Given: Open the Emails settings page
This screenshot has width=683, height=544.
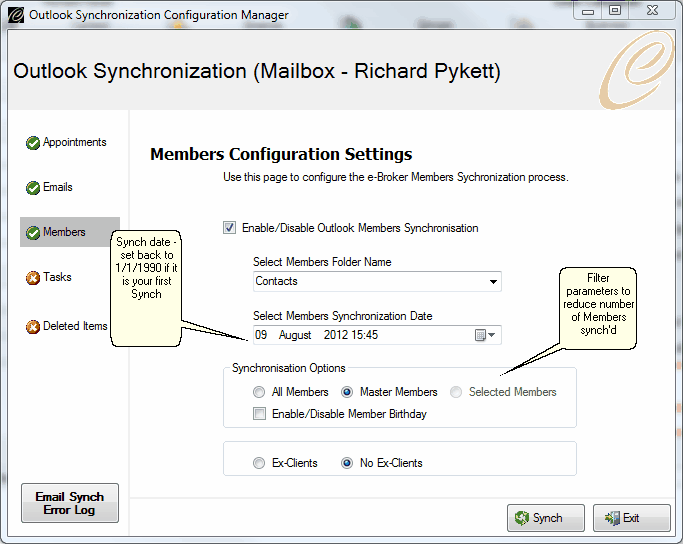Looking at the screenshot, I should click(x=57, y=187).
